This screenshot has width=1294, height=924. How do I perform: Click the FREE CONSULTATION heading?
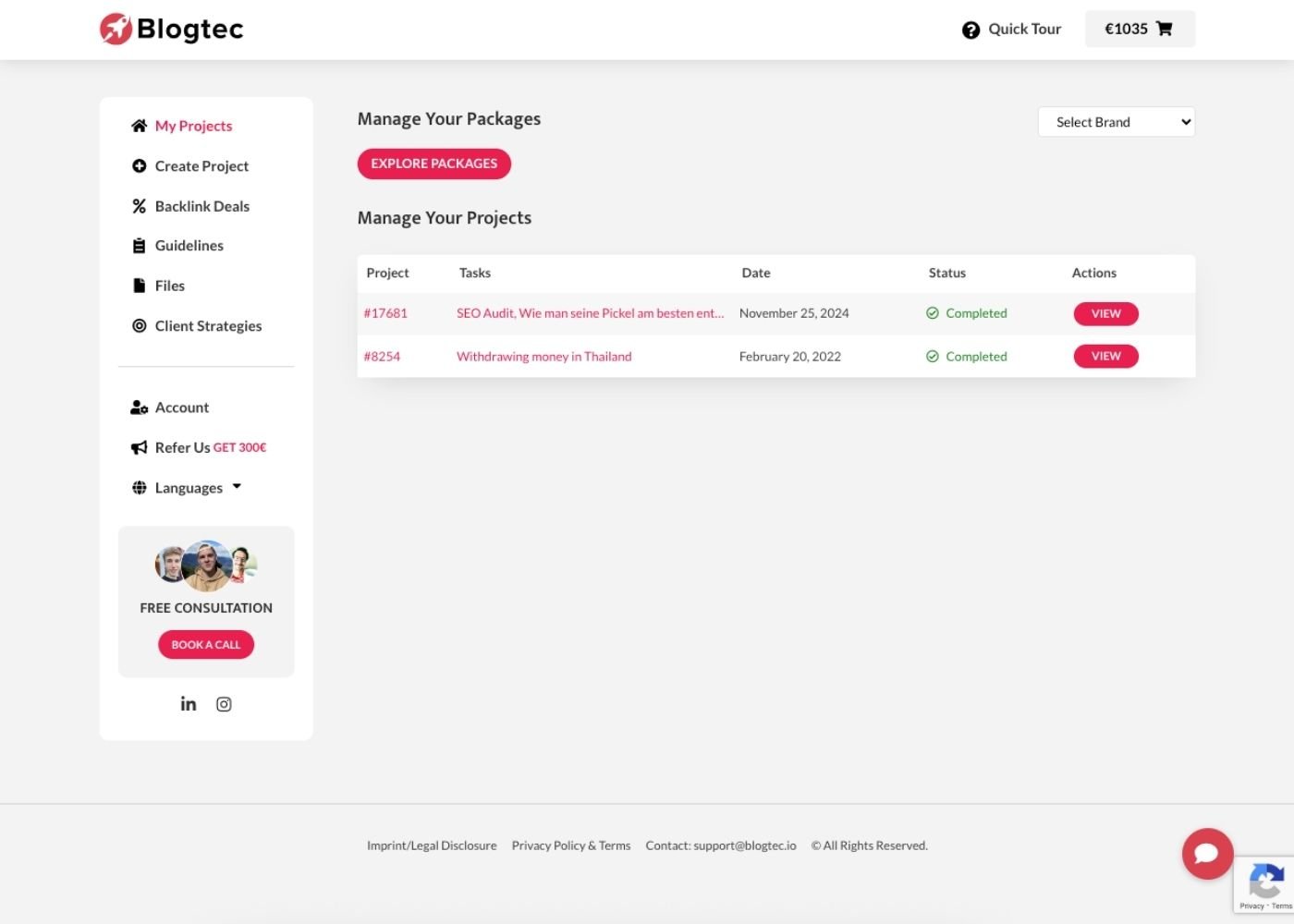pyautogui.click(x=206, y=608)
